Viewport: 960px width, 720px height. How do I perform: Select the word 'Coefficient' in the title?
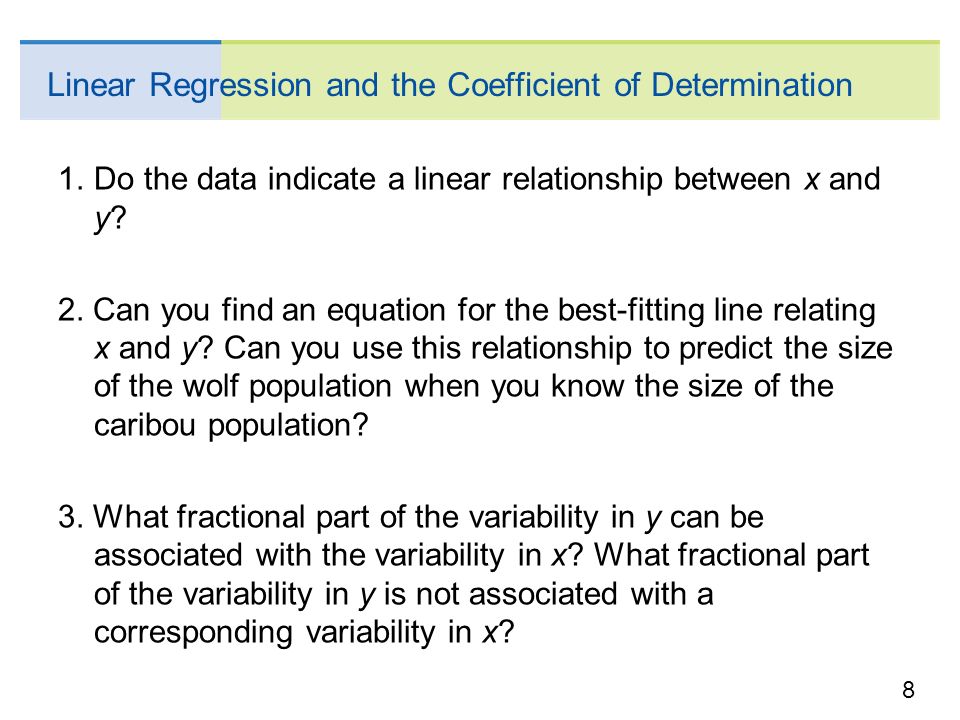point(523,84)
